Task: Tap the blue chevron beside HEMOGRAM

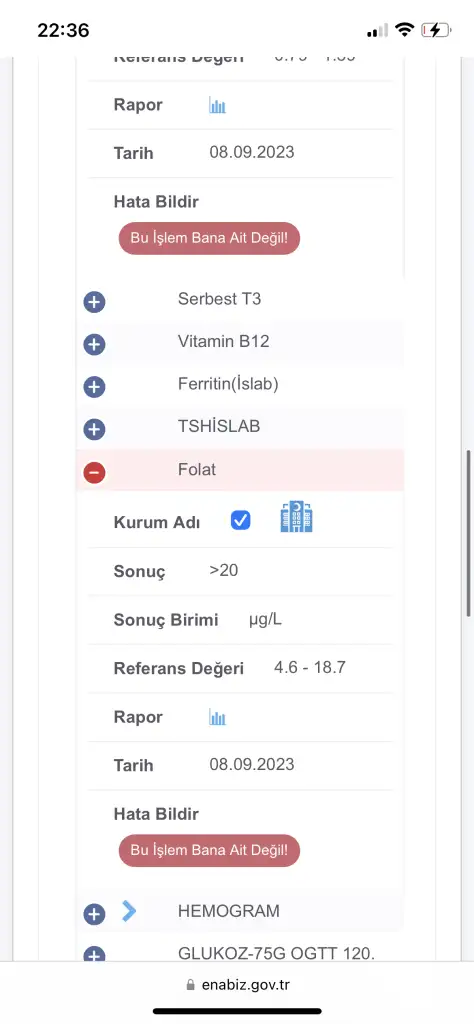Action: point(129,910)
